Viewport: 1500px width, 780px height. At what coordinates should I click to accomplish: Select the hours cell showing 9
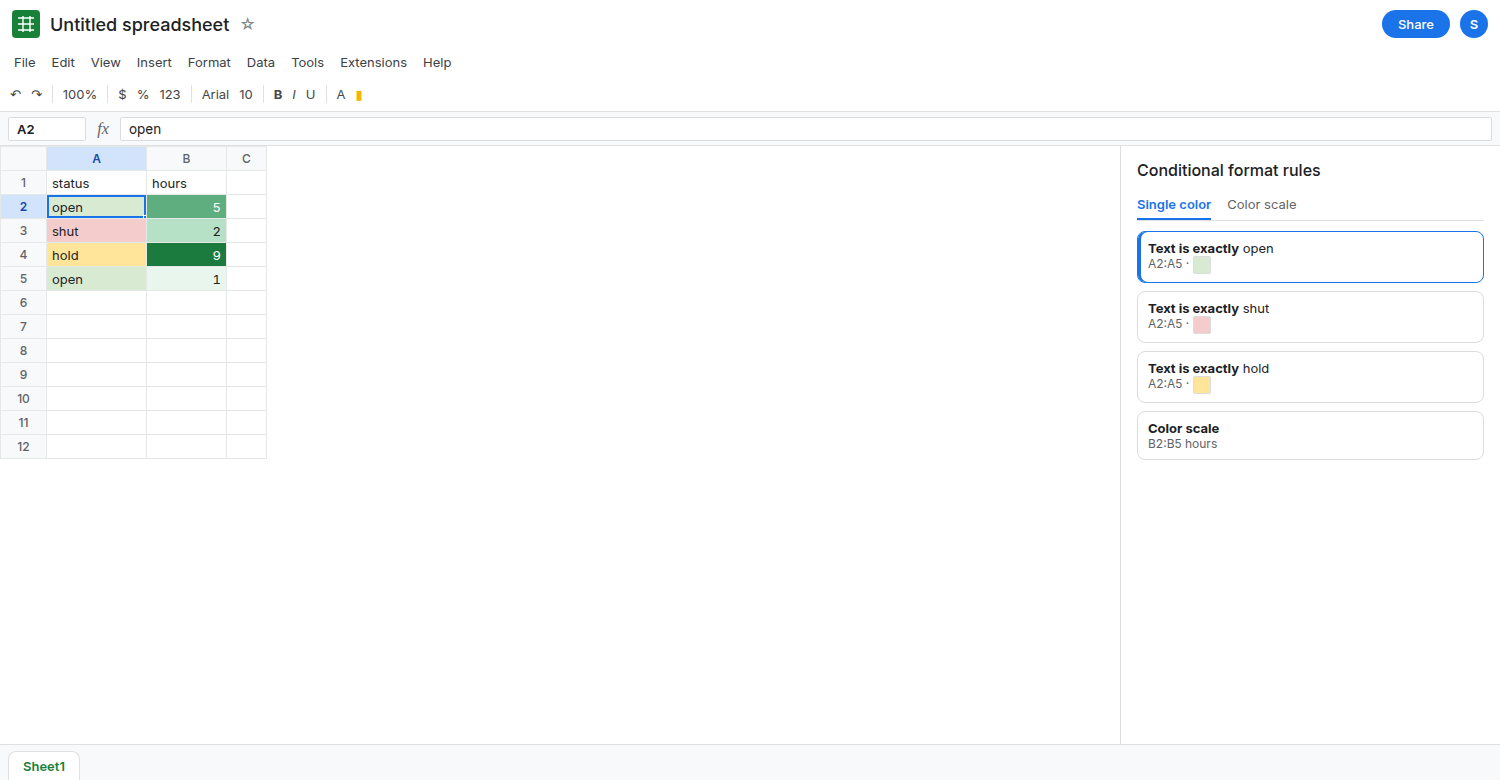[187, 255]
